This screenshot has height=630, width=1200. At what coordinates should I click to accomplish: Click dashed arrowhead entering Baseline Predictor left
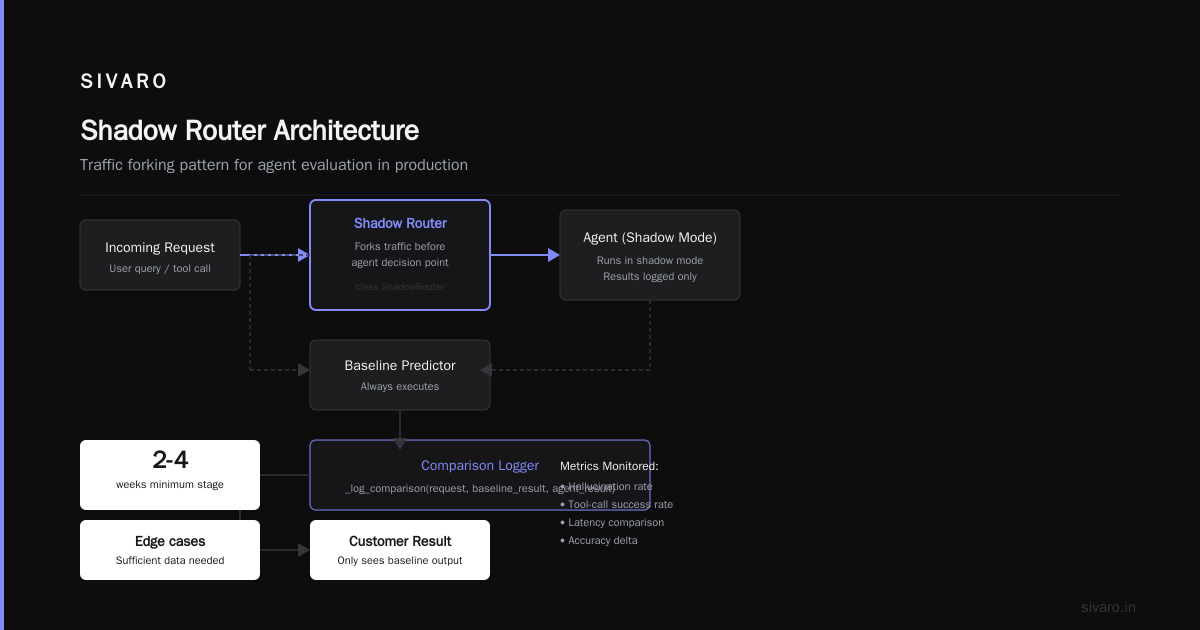[x=304, y=370]
